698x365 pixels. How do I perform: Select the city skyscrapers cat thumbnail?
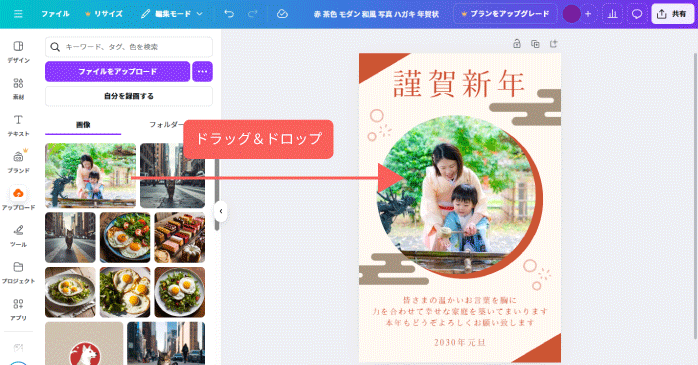pyautogui.click(x=166, y=343)
